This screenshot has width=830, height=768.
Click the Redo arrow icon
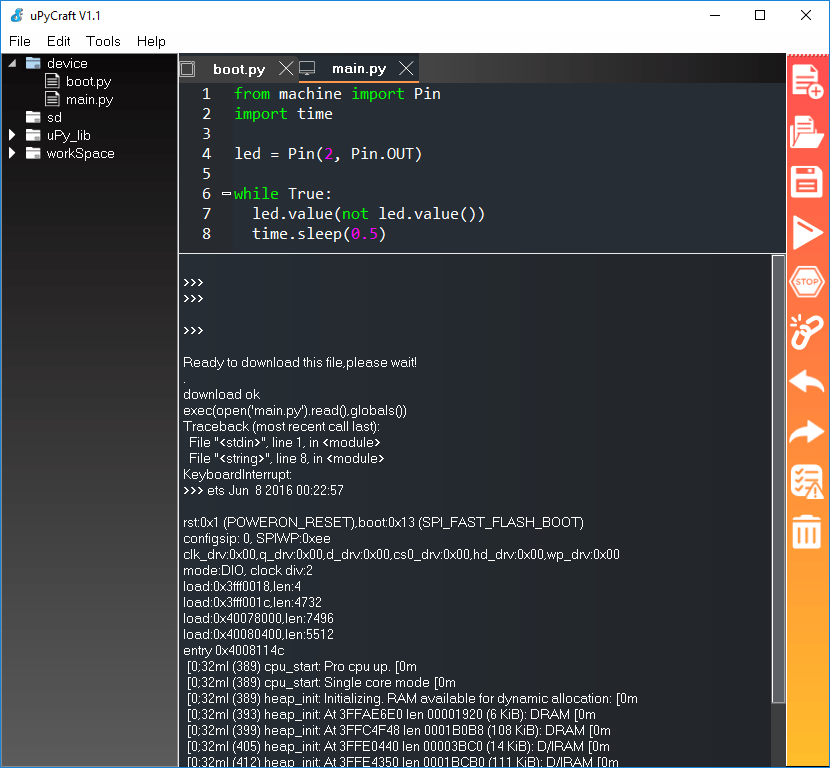coord(806,432)
